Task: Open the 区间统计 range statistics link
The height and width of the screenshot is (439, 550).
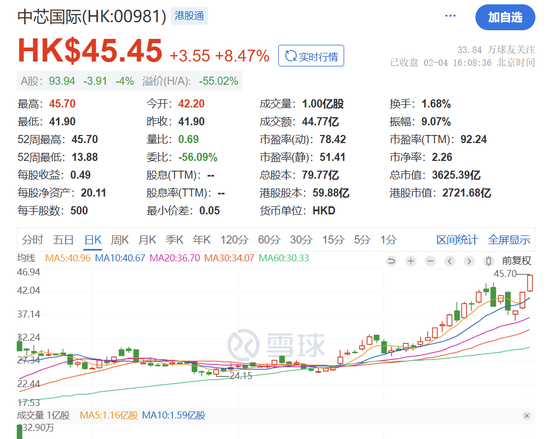Action: (457, 240)
